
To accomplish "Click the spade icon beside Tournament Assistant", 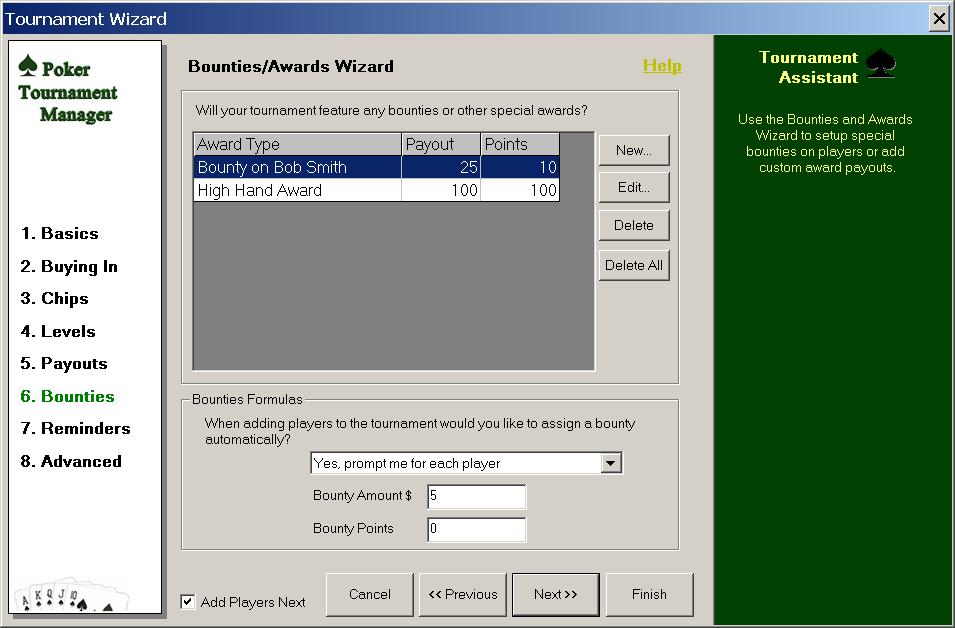I will pos(881,62).
